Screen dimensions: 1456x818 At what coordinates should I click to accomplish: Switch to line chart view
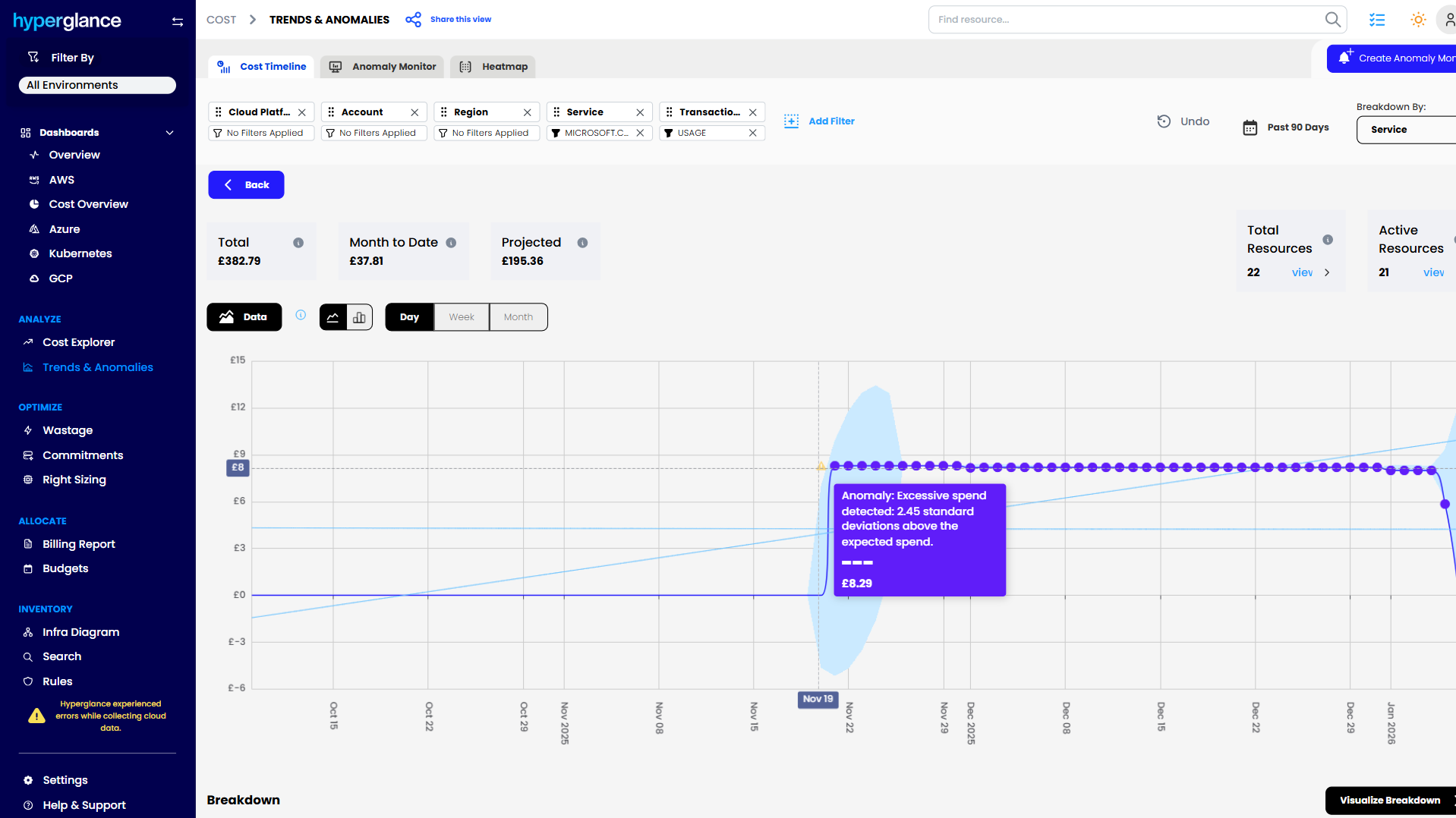[x=333, y=317]
